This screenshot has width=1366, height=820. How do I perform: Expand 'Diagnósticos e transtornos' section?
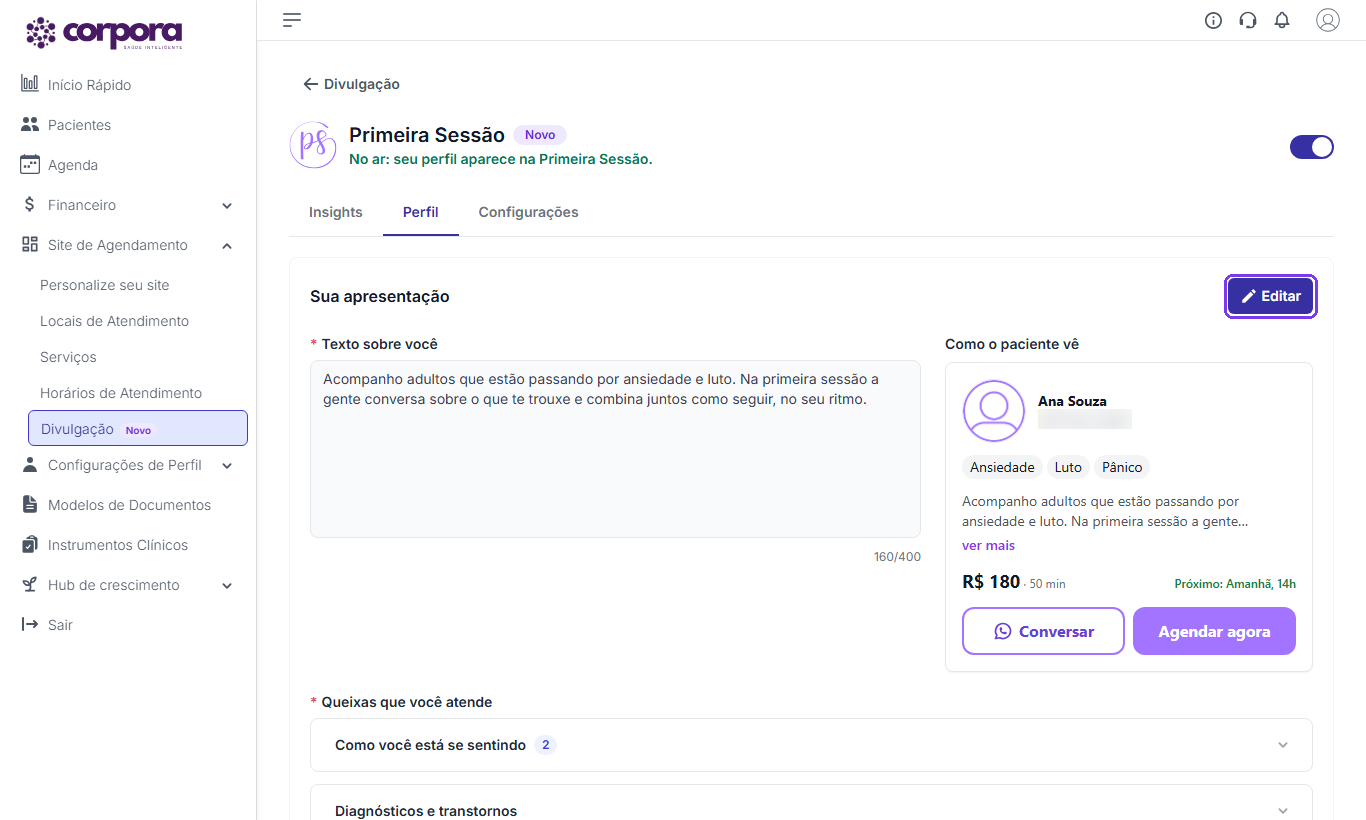click(811, 802)
